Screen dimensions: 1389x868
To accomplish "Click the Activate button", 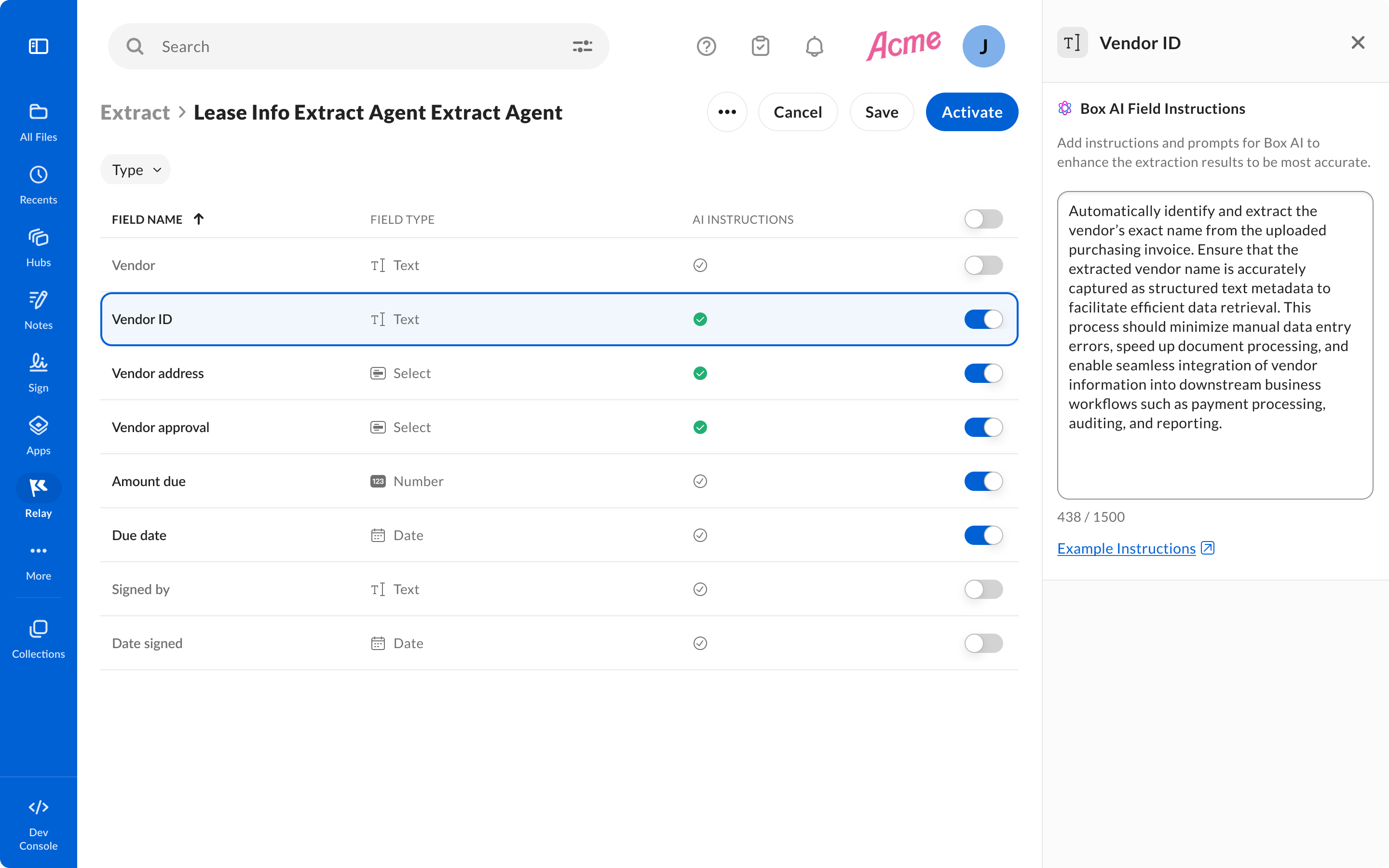I will [x=971, y=112].
